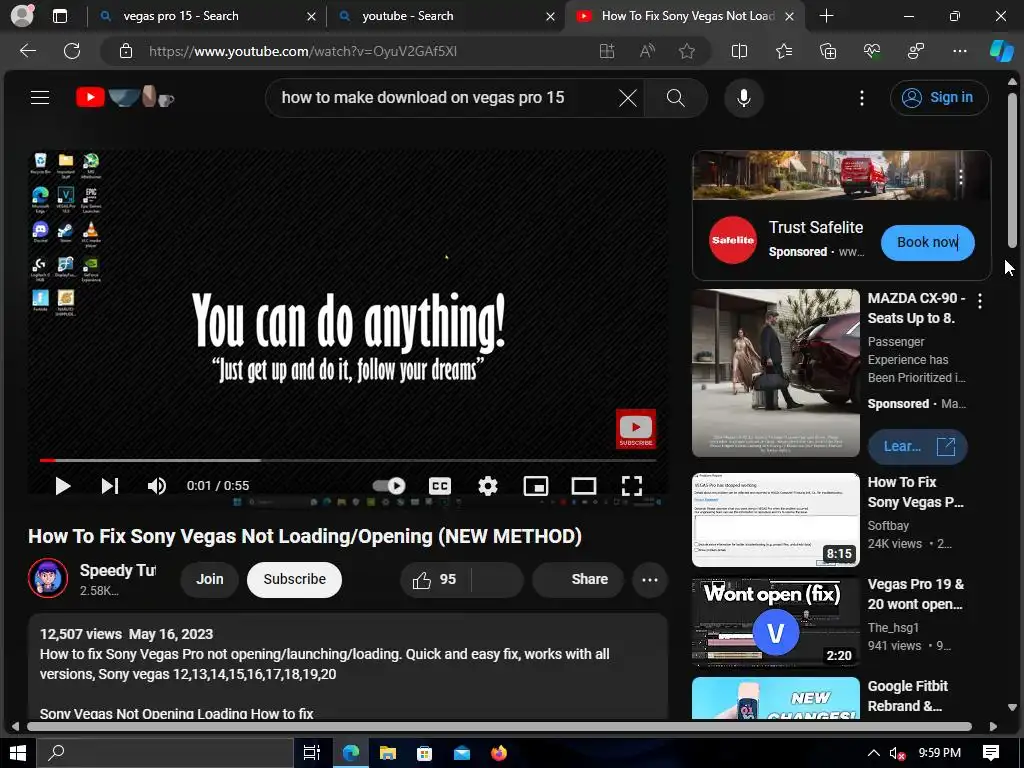
Task: Show hidden system tray icons
Action: pyautogui.click(x=873, y=753)
